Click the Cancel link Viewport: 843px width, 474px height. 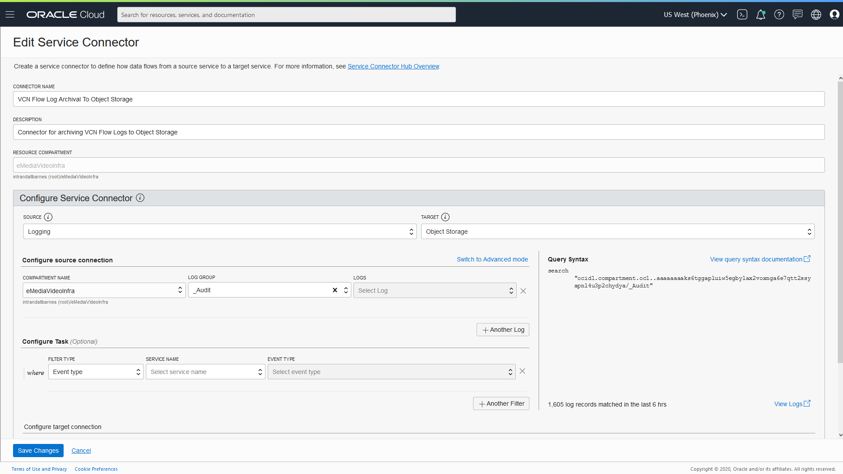[x=81, y=451]
